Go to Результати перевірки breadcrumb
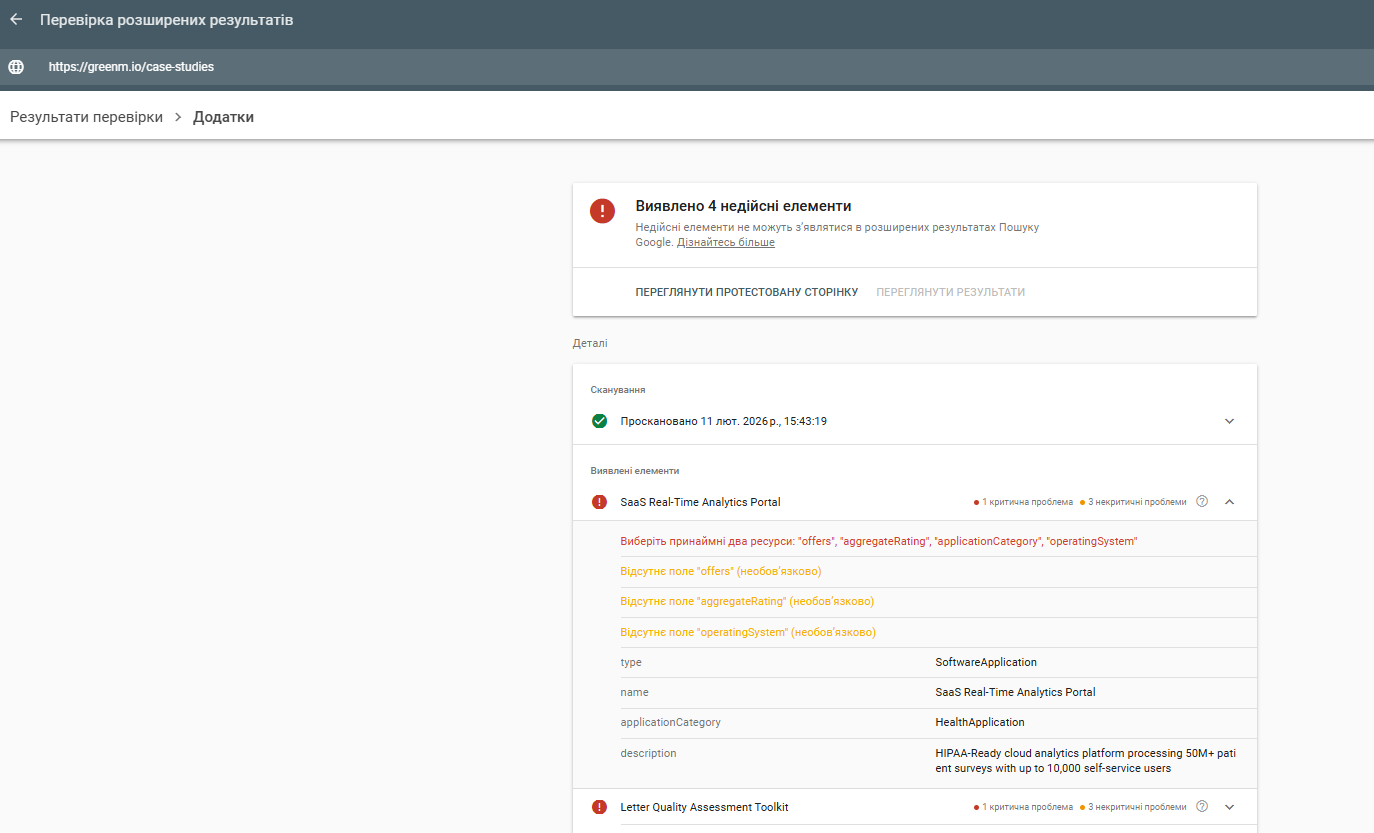This screenshot has width=1374, height=833. coord(86,117)
